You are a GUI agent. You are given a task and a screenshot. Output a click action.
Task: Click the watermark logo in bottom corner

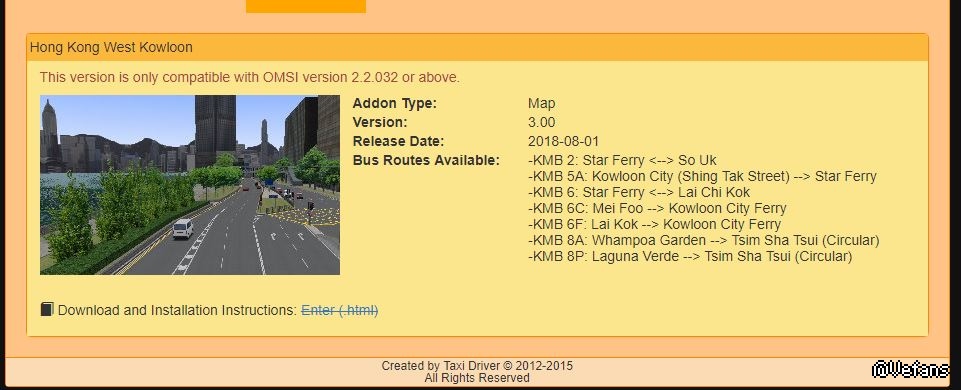(910, 369)
